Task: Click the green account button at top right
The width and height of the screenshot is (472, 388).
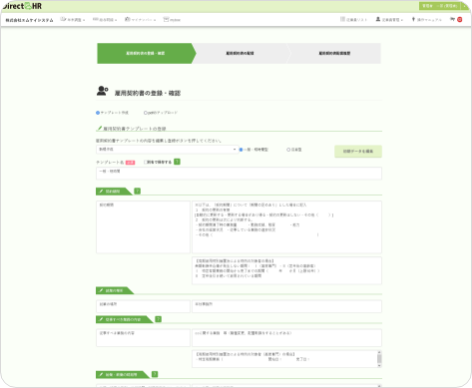Action: click(440, 6)
